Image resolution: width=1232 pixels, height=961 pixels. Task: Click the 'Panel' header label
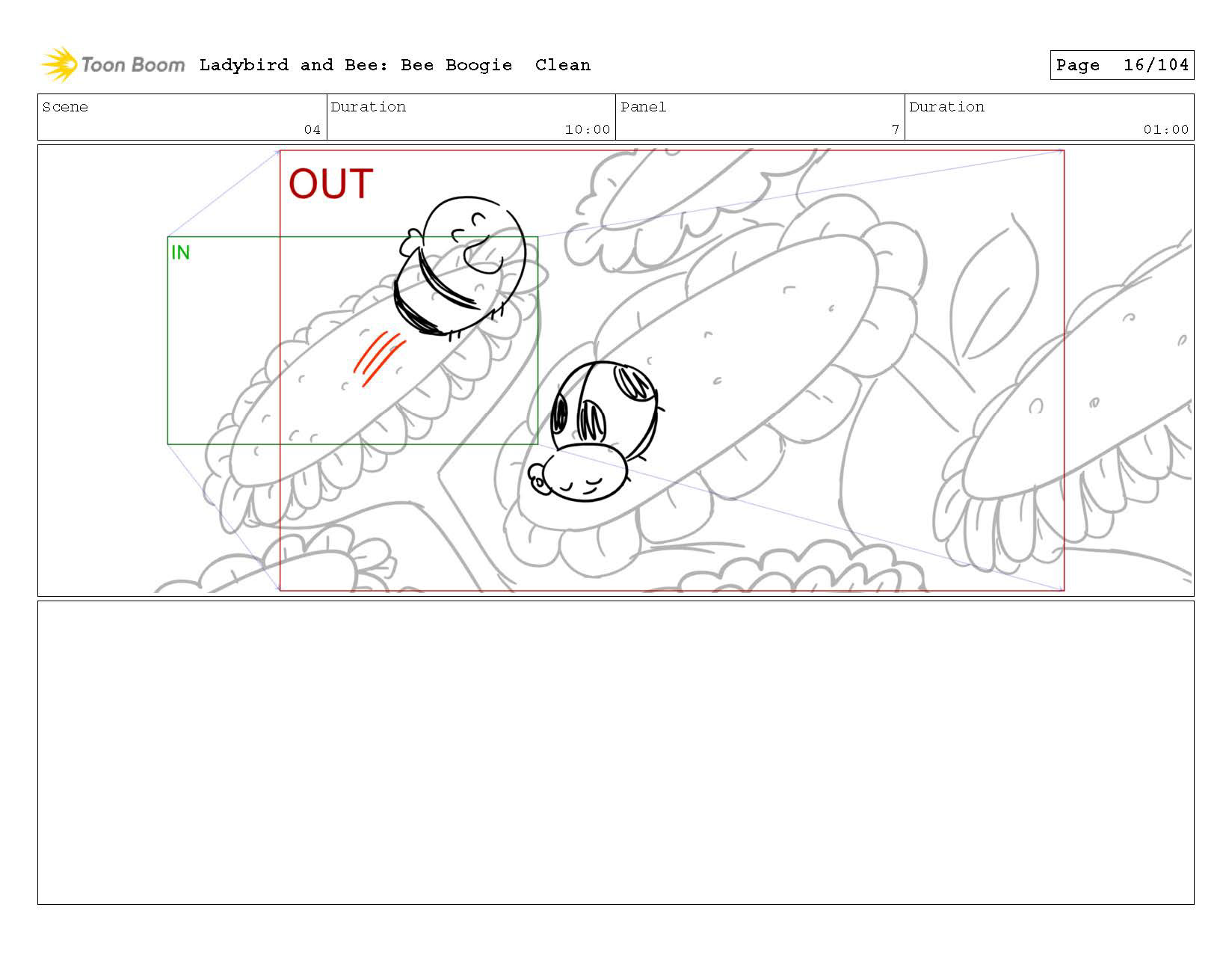coord(643,107)
